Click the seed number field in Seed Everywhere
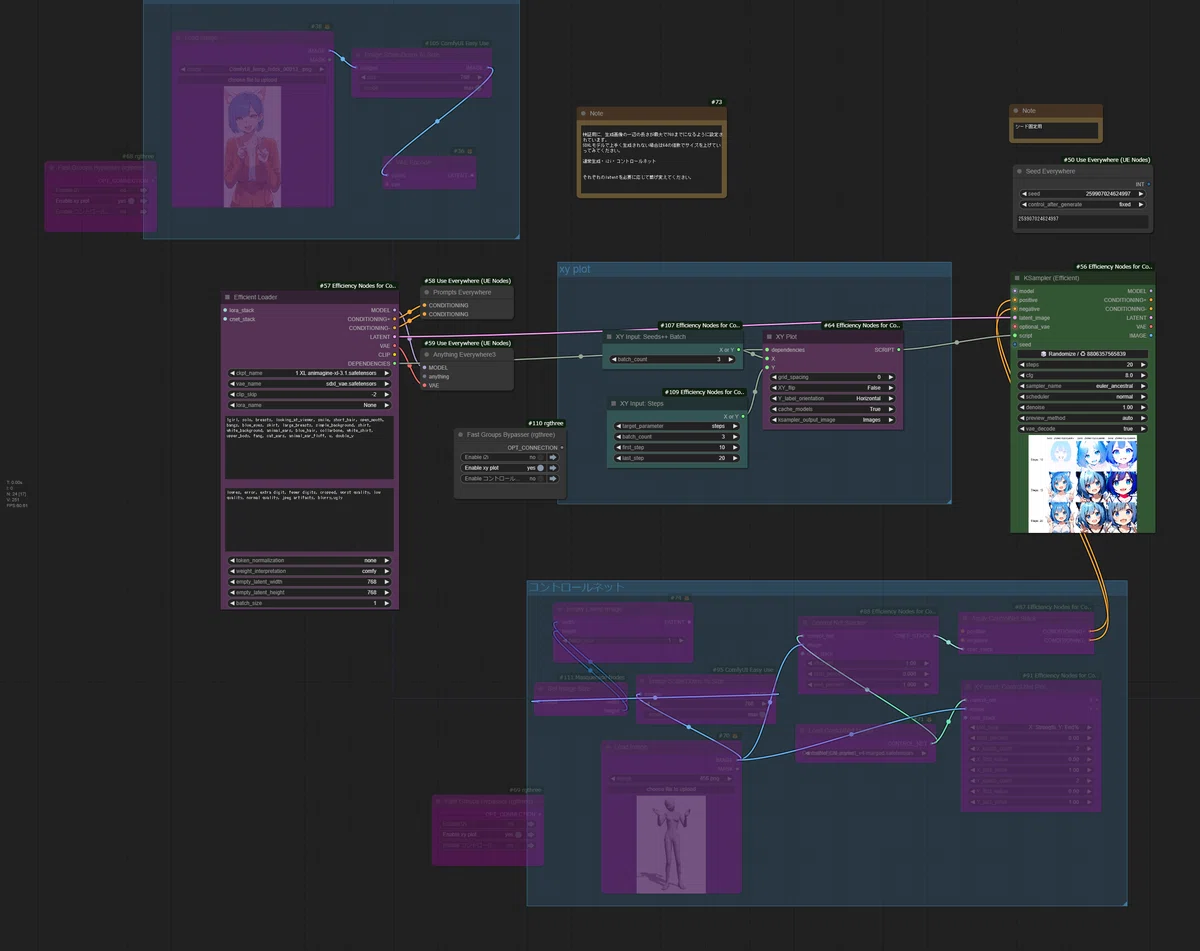The width and height of the screenshot is (1200, 951). (1082, 194)
